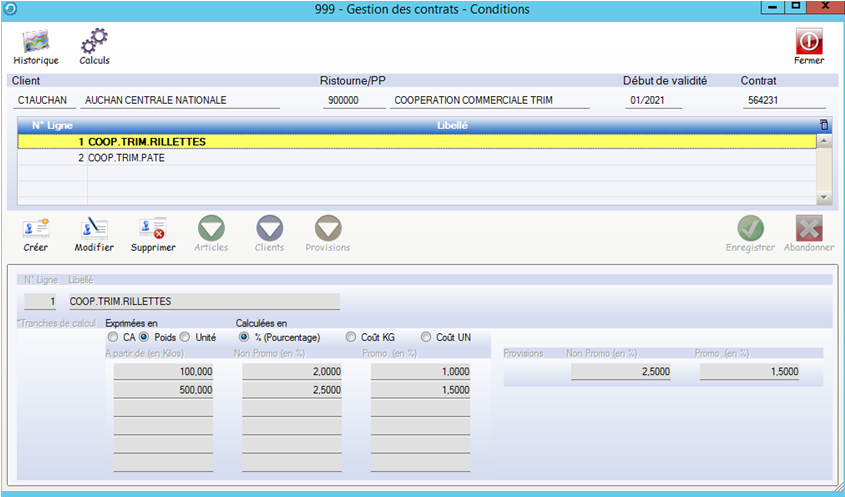Screen dimensions: 845x497
Task: Click the Libellé field COOP.TRIM.RILLETTES
Action: point(203,301)
